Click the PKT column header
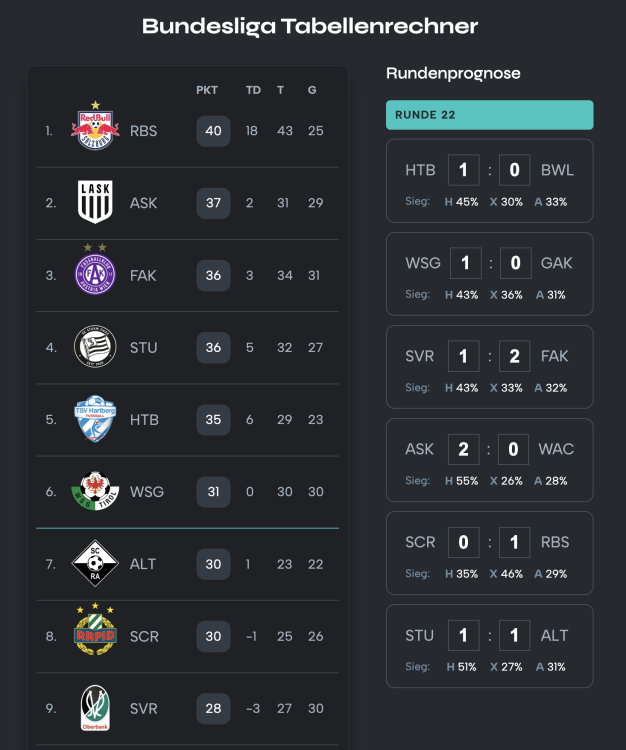Viewport: 626px width, 750px height. (x=207, y=90)
